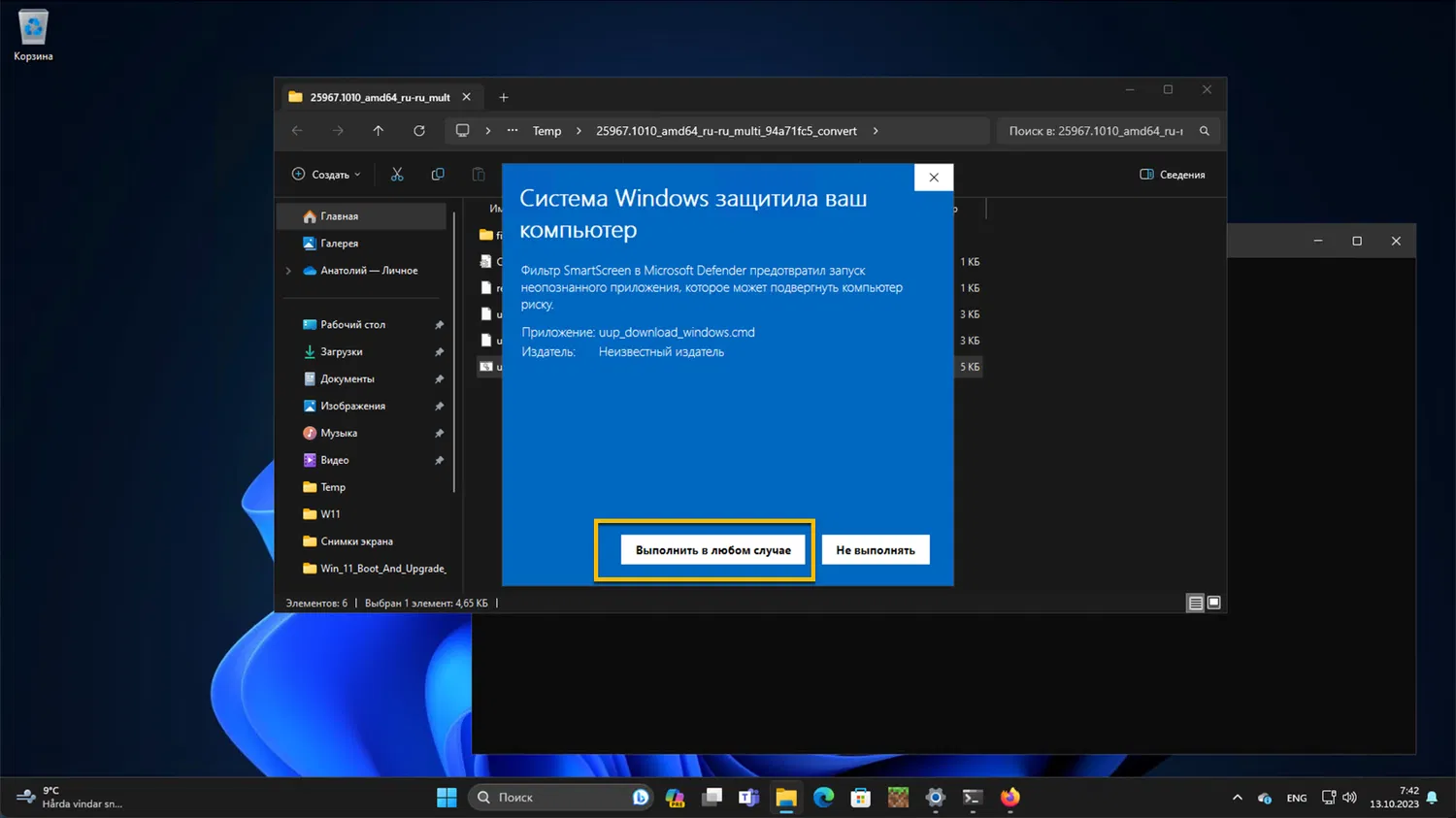Open the 'Создать' dropdown menu
The height and width of the screenshot is (818, 1456).
pyautogui.click(x=326, y=175)
